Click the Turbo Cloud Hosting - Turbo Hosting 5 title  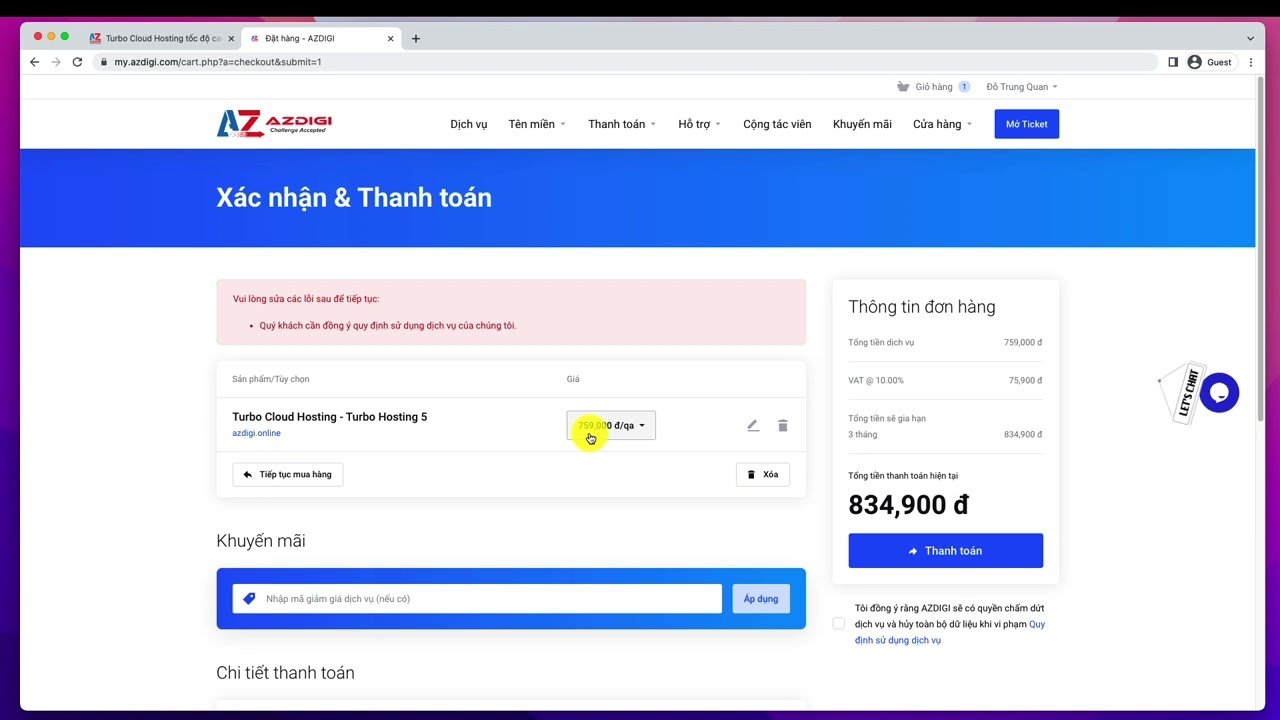point(330,417)
